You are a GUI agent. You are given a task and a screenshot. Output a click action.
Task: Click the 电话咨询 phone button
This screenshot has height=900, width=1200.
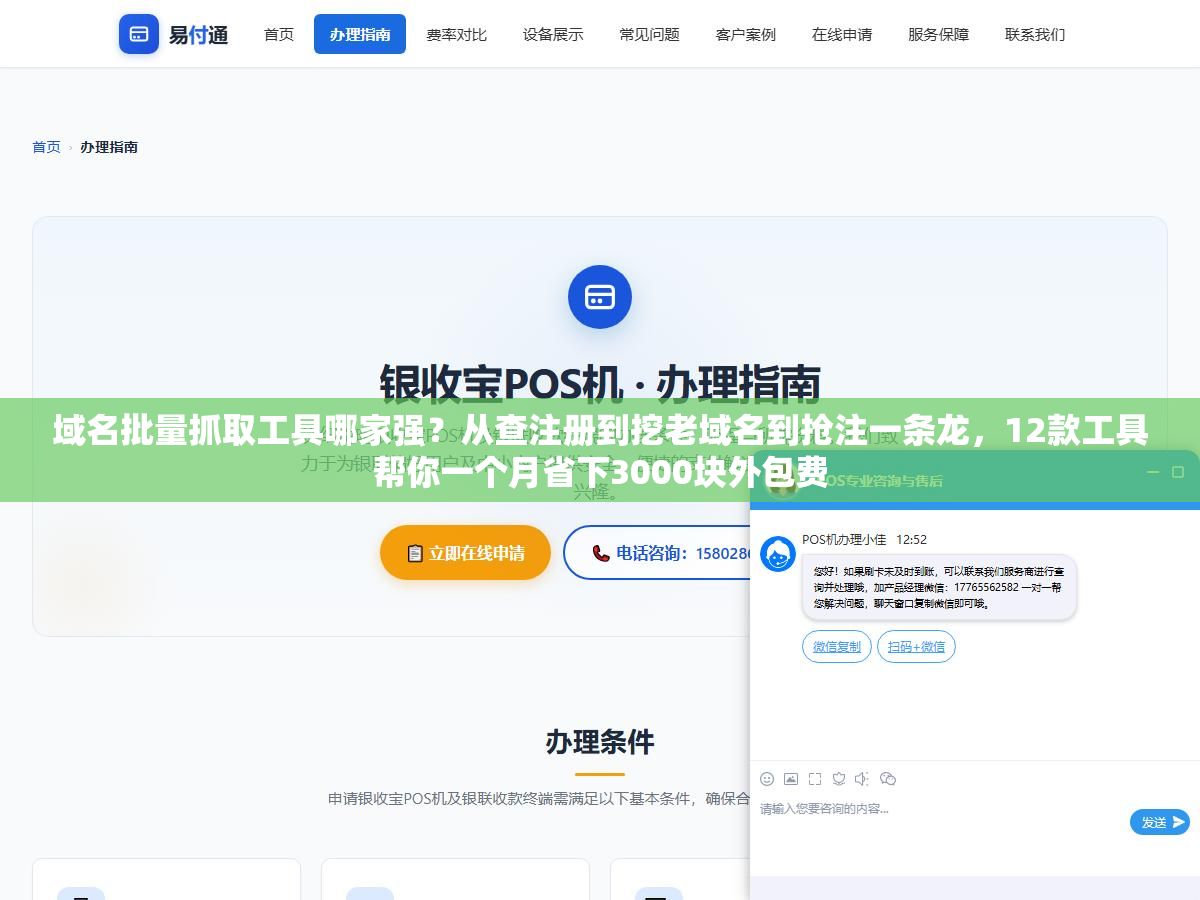657,553
